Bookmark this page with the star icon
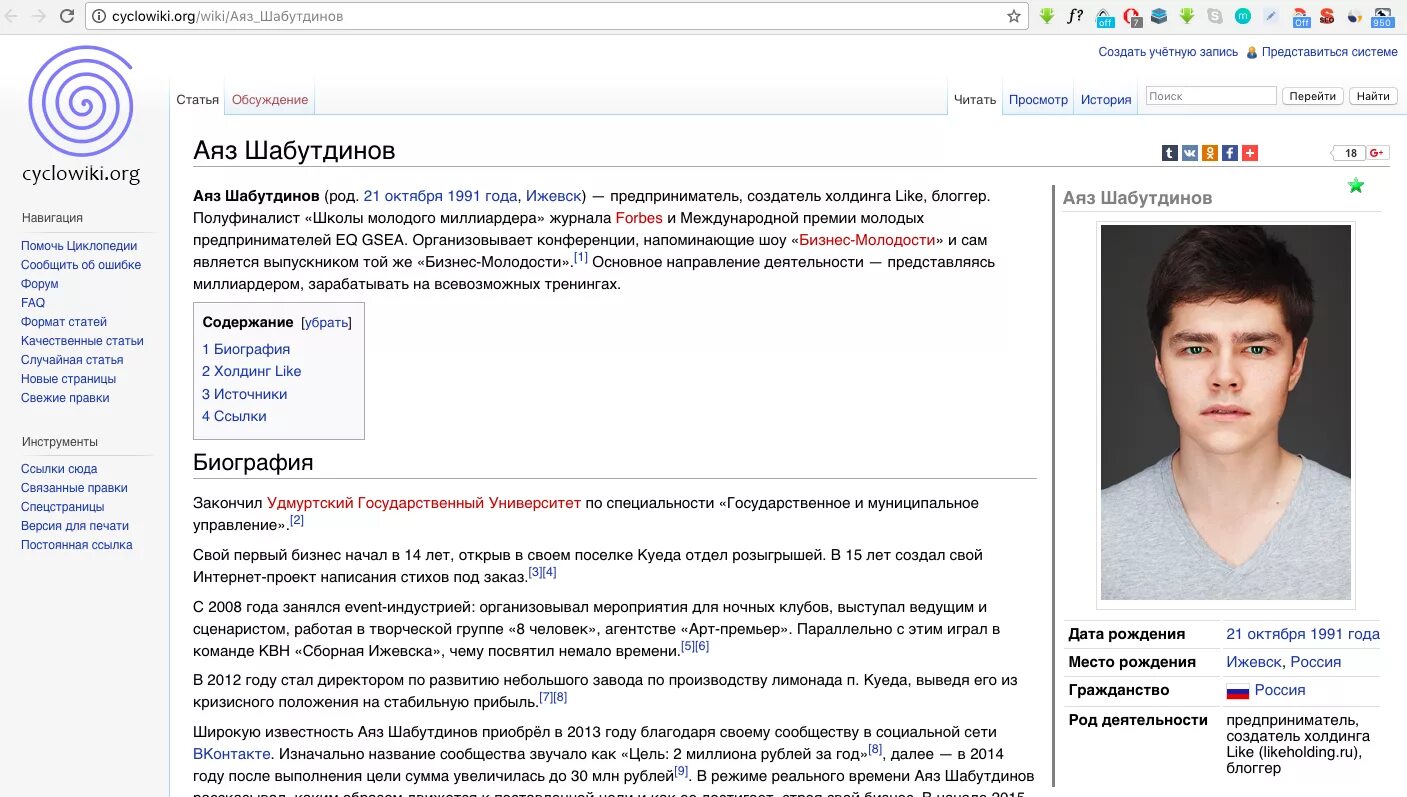This screenshot has height=797, width=1407. pyautogui.click(x=1013, y=16)
